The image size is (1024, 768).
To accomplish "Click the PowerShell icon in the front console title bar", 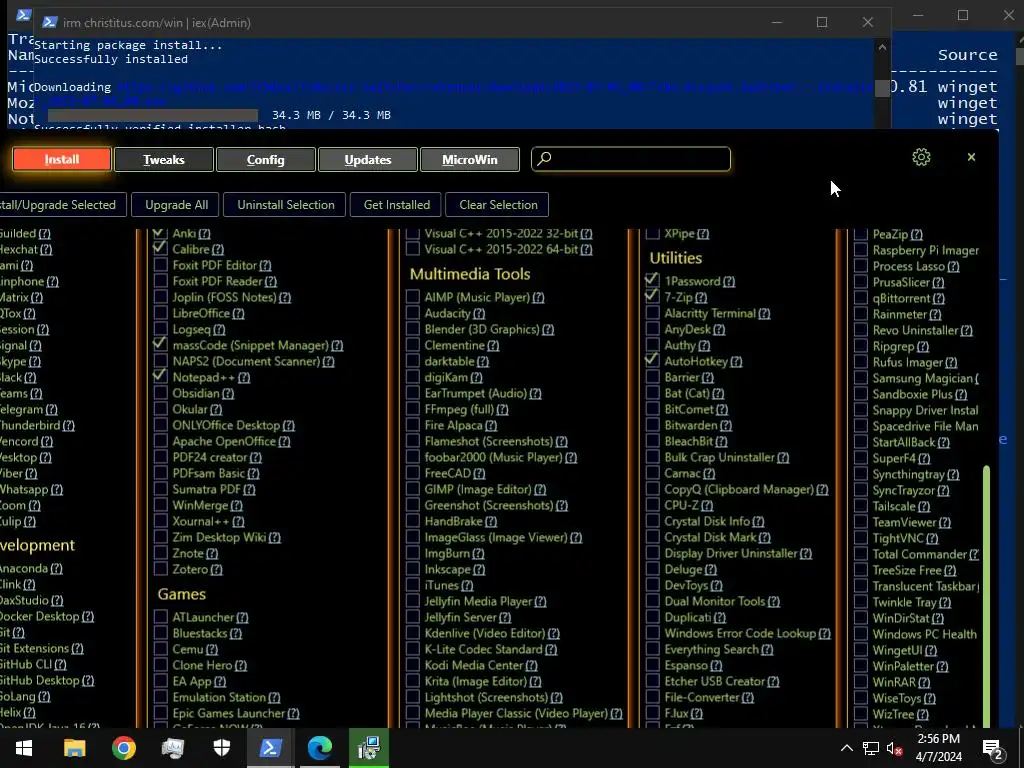I will point(50,22).
